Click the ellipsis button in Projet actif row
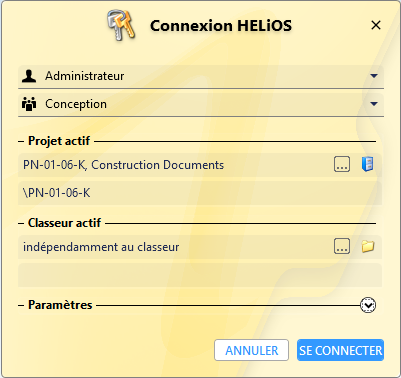 point(342,164)
